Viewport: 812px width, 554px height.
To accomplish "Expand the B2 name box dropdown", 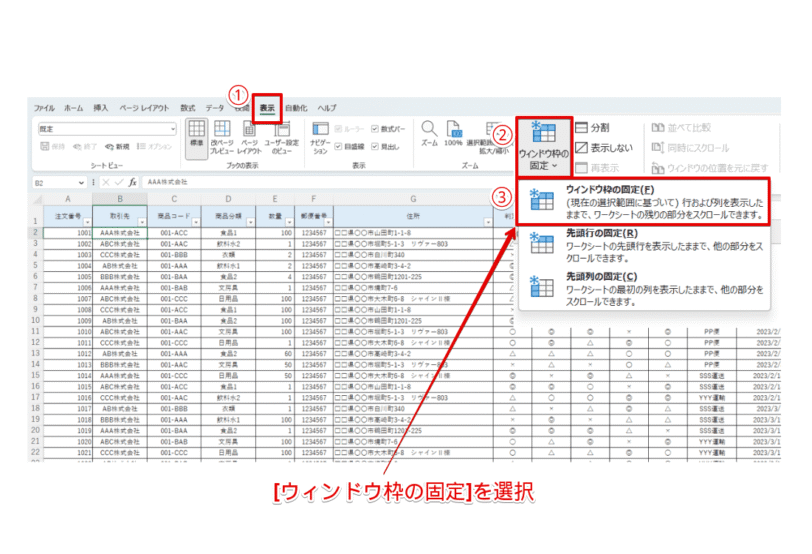I will [x=81, y=182].
